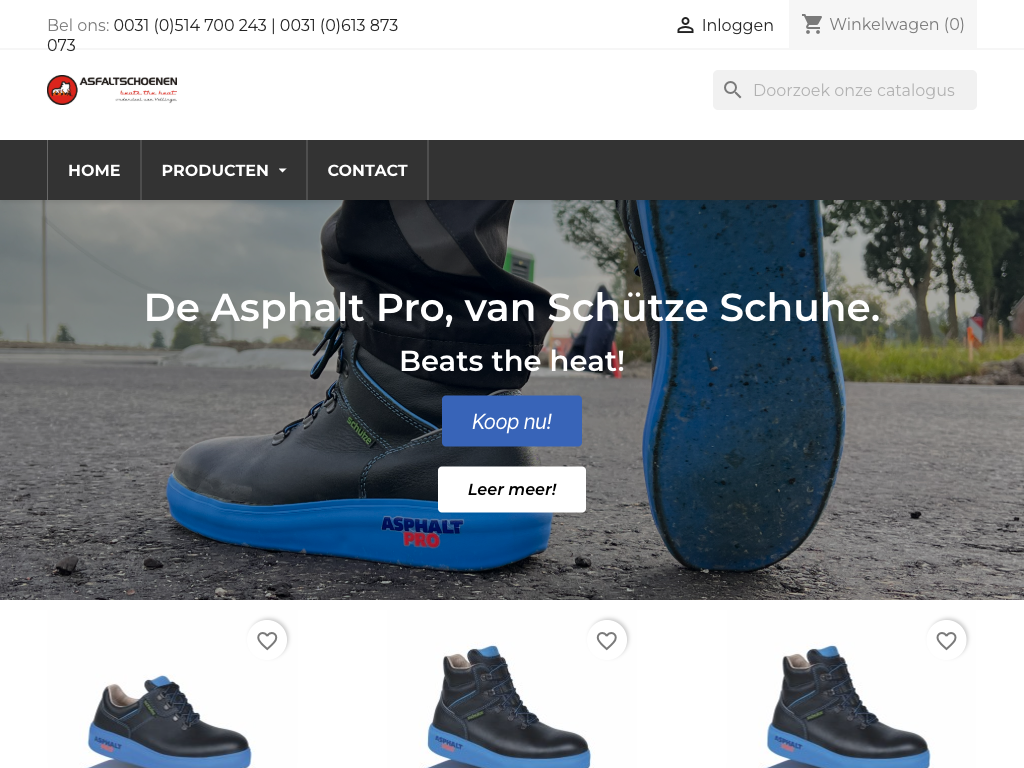Click the Asfaltschoenen round logo

[x=62, y=89]
